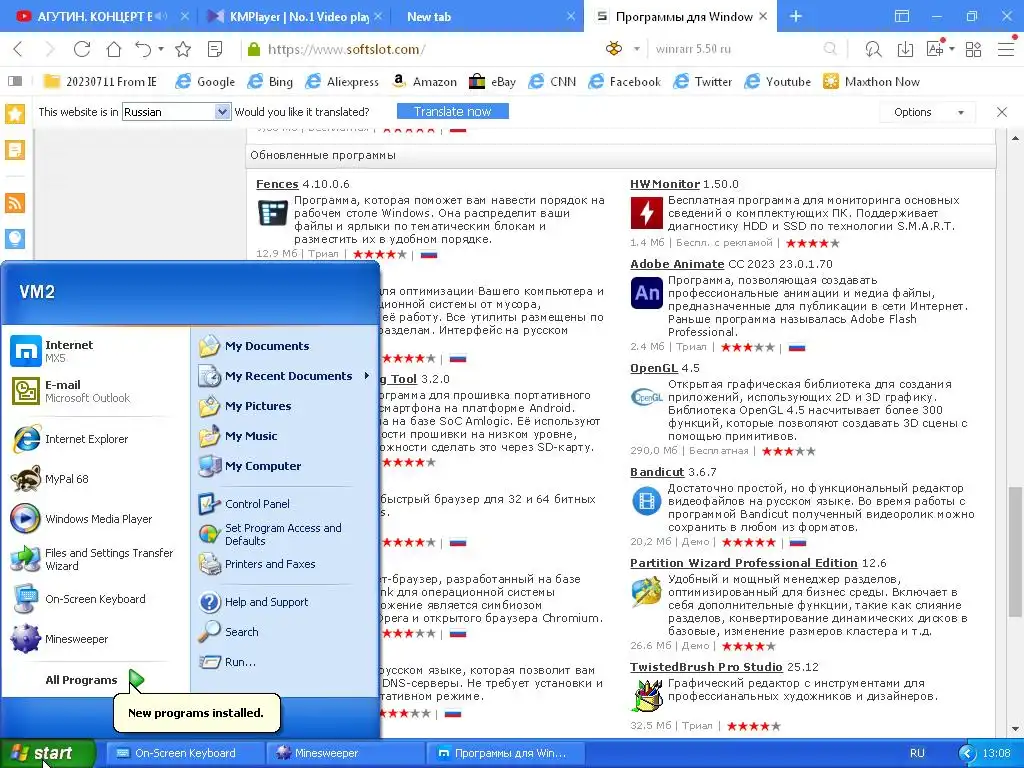Focus the address bar with softslot.com
This screenshot has width=1024, height=768.
pyautogui.click(x=418, y=49)
